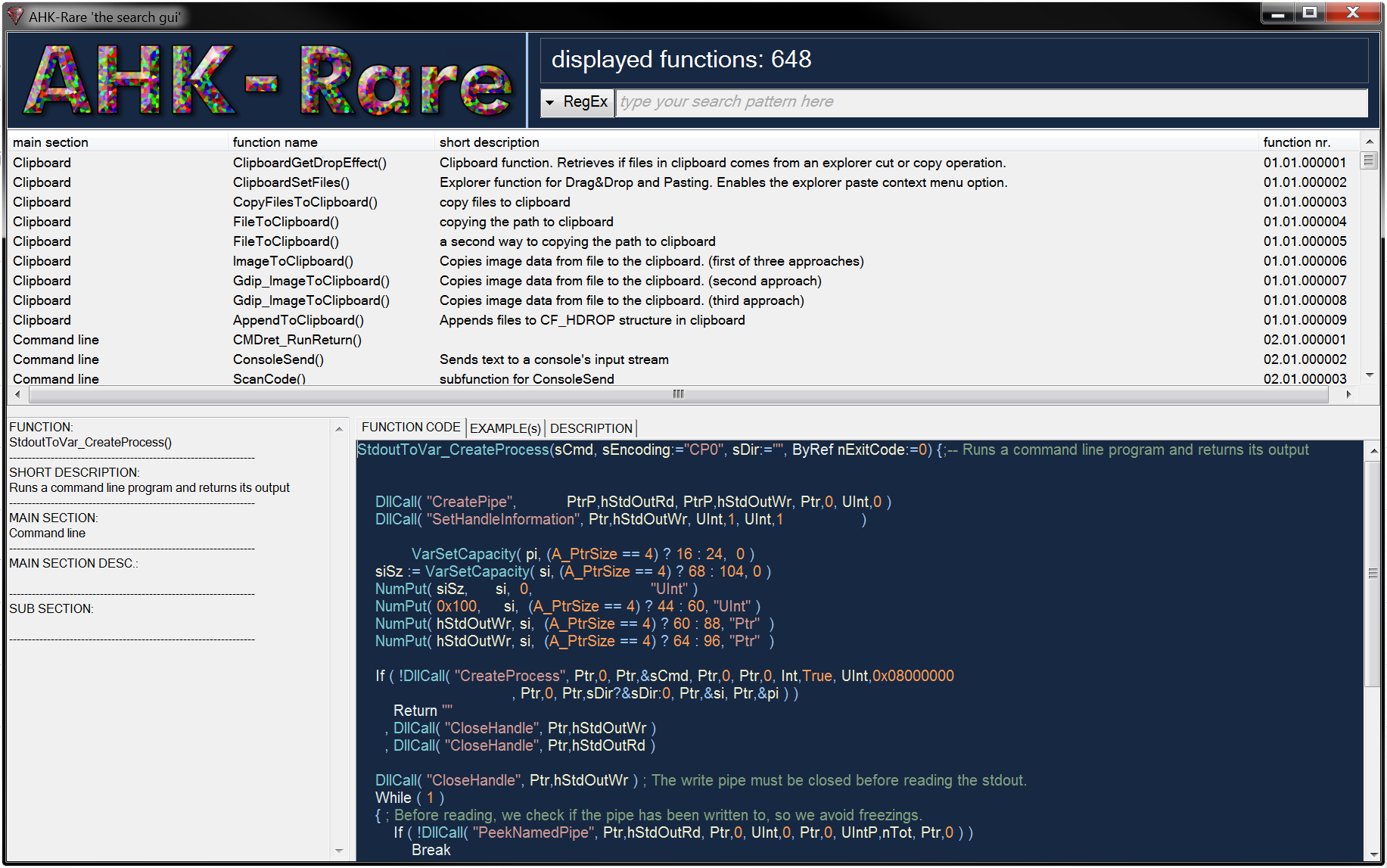Click the AHK-Rare logo image
Image resolution: width=1387 pixels, height=868 pixels.
click(x=265, y=79)
